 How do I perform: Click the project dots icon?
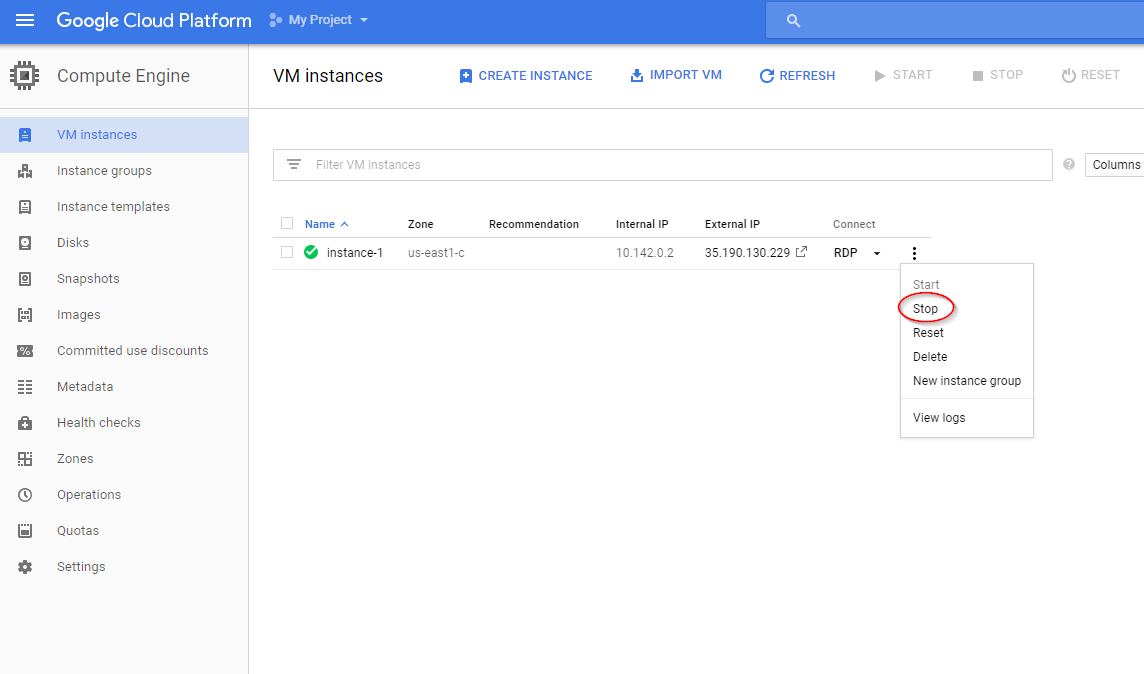(x=275, y=20)
